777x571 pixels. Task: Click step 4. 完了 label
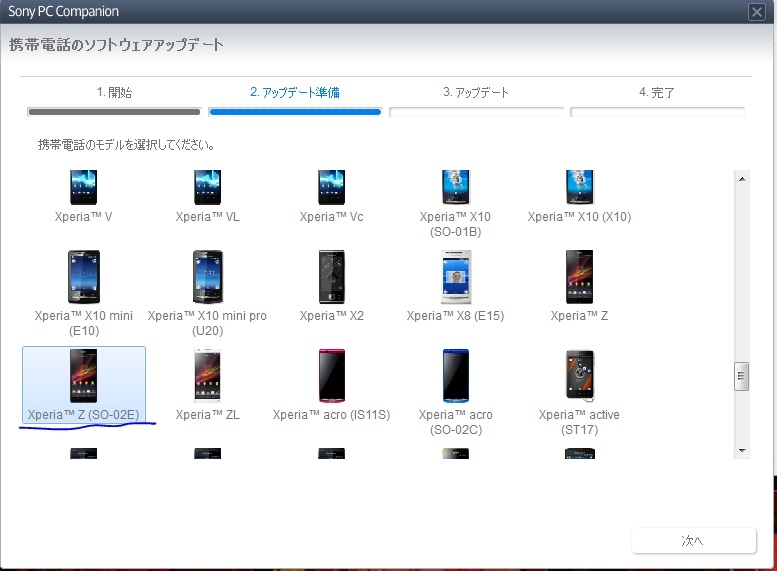tap(657, 92)
